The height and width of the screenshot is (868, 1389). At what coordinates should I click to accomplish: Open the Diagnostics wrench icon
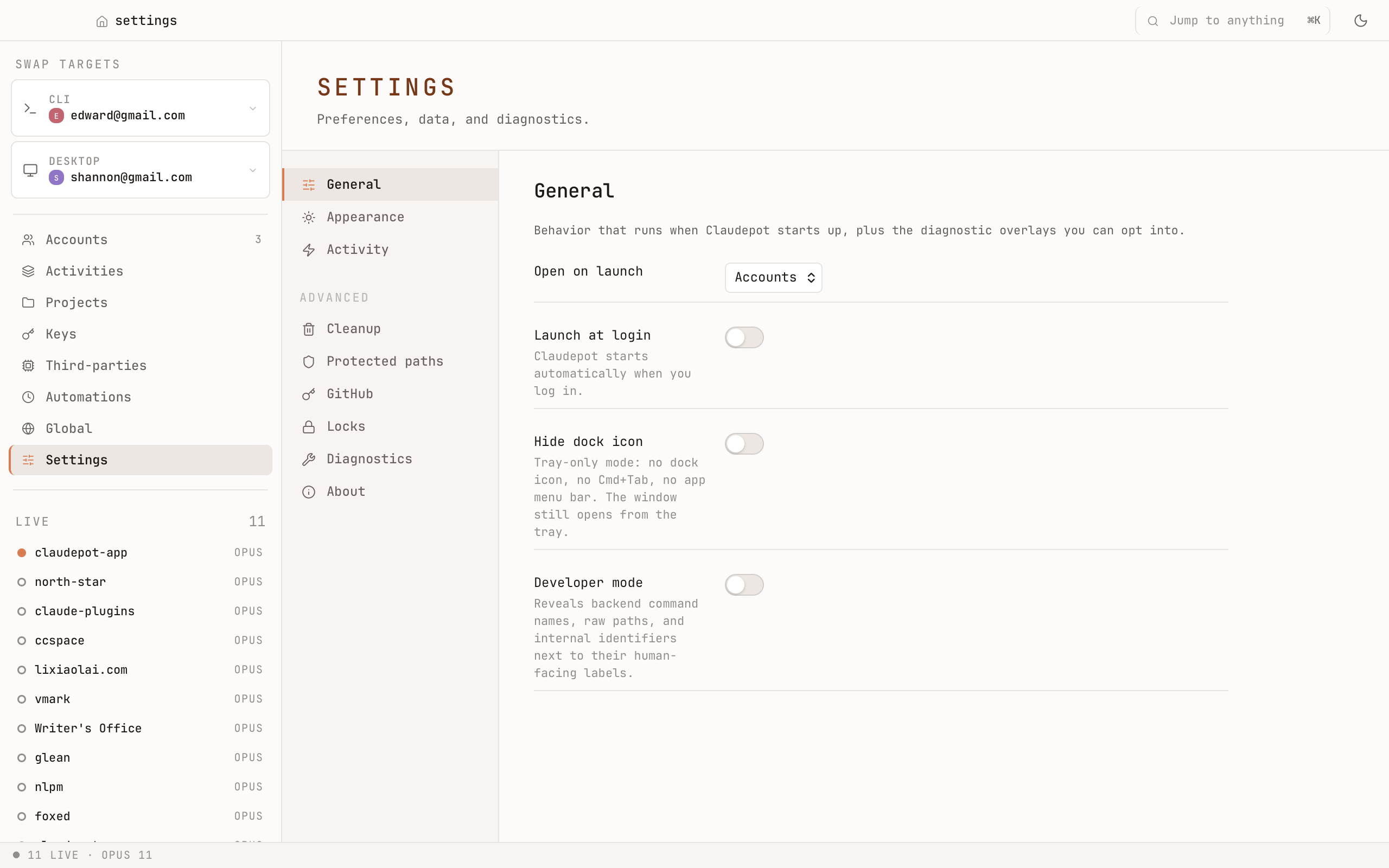pyautogui.click(x=308, y=459)
